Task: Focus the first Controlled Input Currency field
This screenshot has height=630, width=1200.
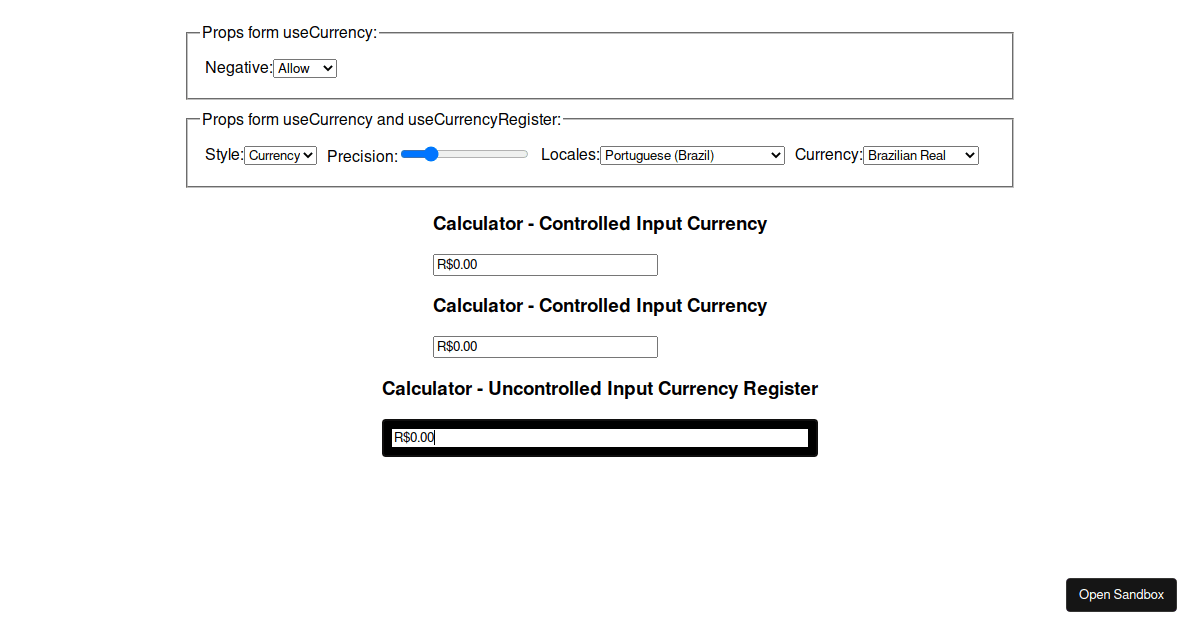Action: pyautogui.click(x=545, y=264)
